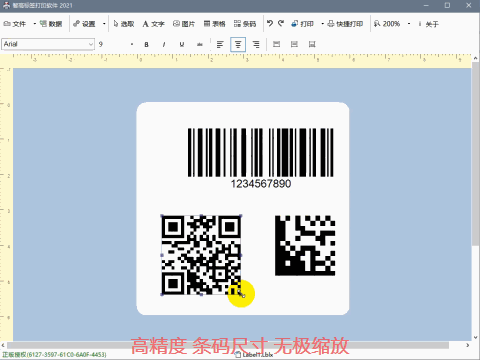Click the 1234567890 barcode text
This screenshot has height=360, width=480.
261,184
